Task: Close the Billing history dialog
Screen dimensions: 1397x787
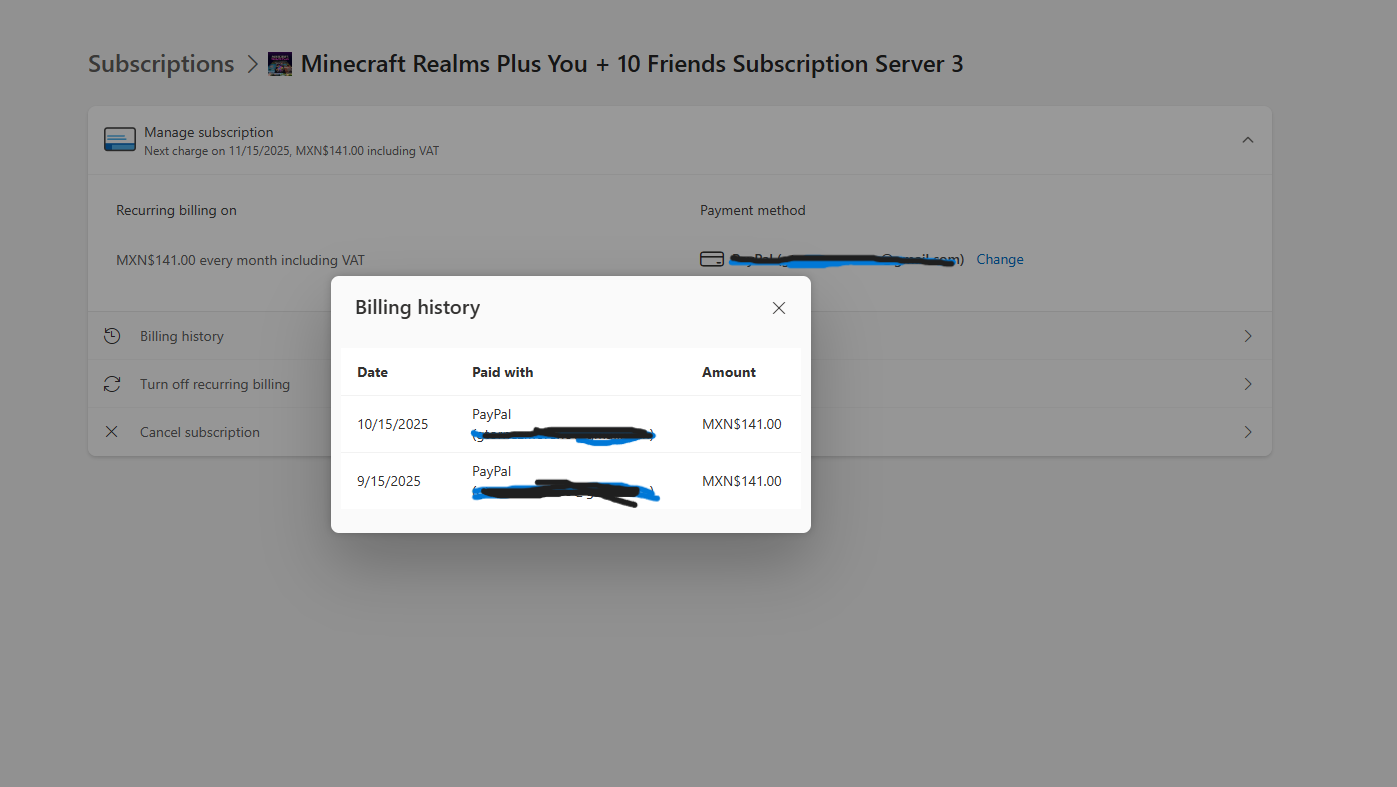Action: (779, 308)
